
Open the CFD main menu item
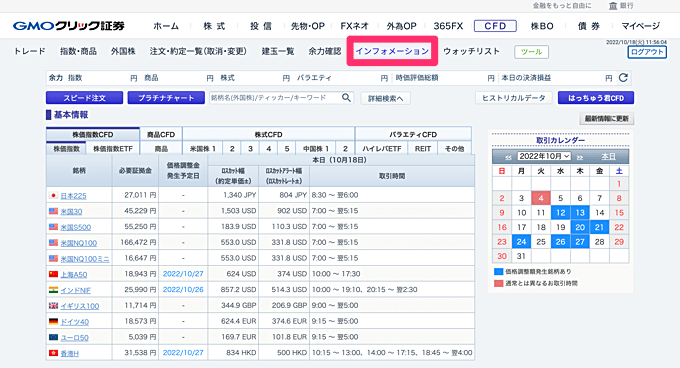click(x=495, y=26)
